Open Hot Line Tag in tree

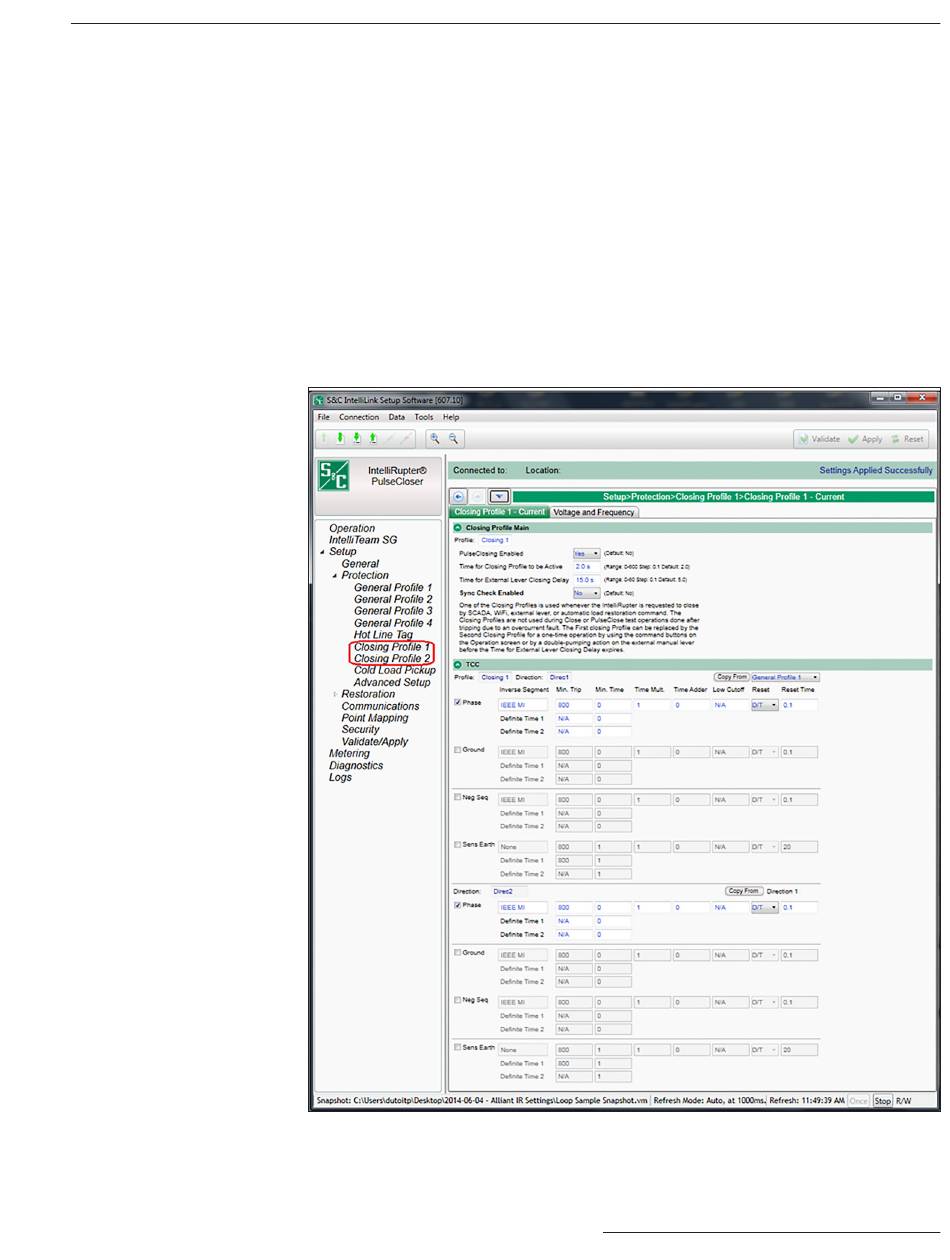click(383, 635)
